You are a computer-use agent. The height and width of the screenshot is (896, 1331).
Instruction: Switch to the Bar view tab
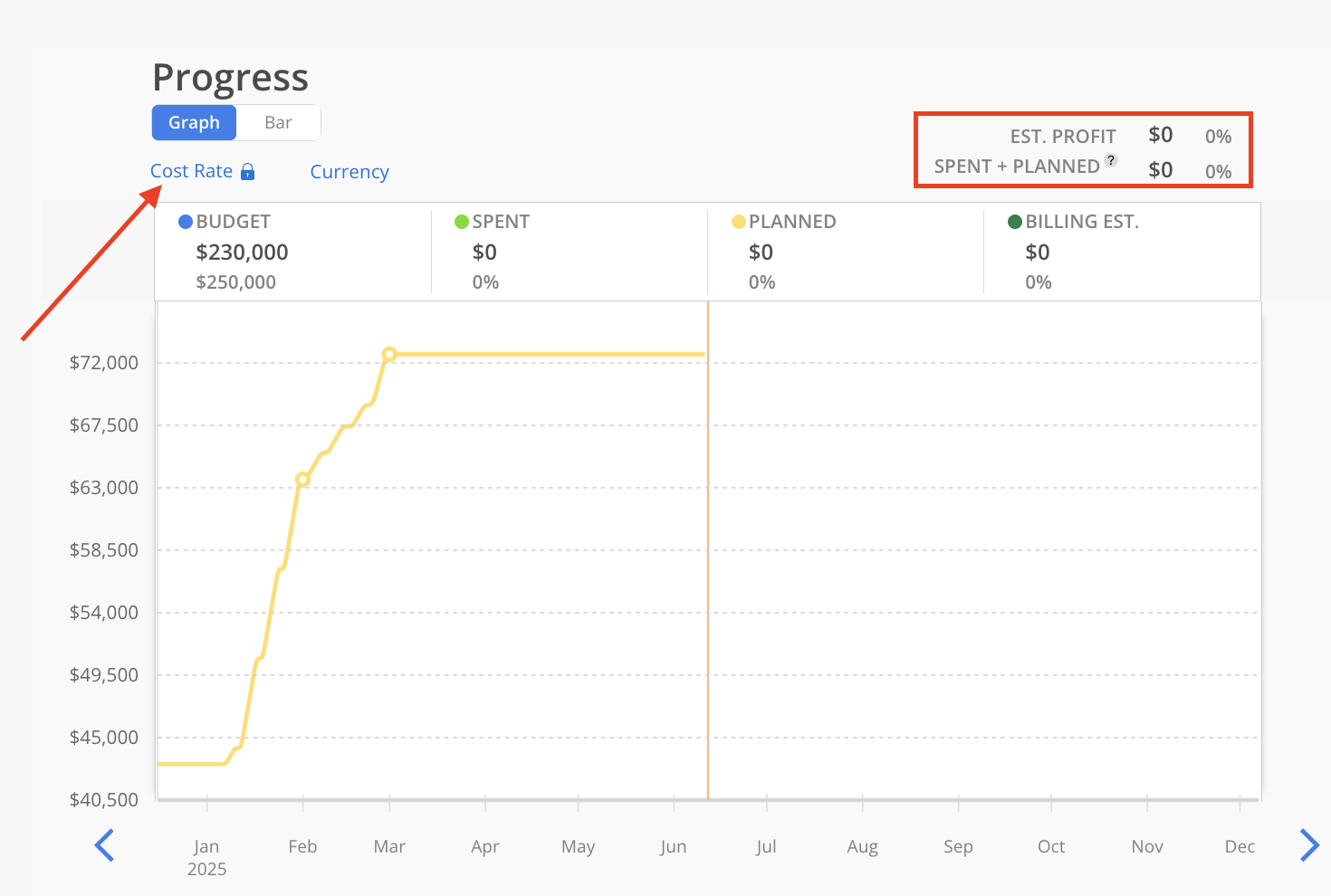pos(278,122)
